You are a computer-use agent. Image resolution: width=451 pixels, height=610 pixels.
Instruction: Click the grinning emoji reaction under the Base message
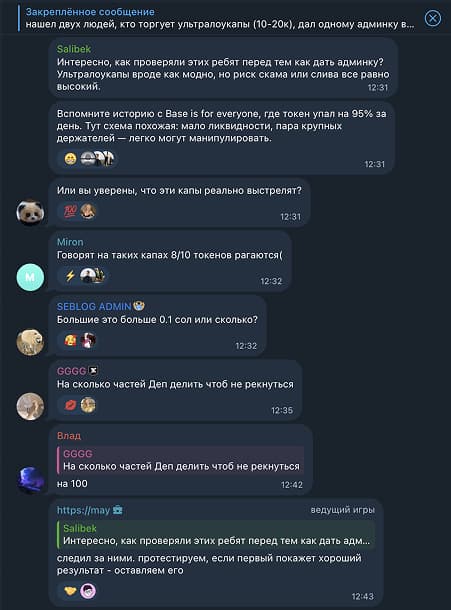(70, 159)
